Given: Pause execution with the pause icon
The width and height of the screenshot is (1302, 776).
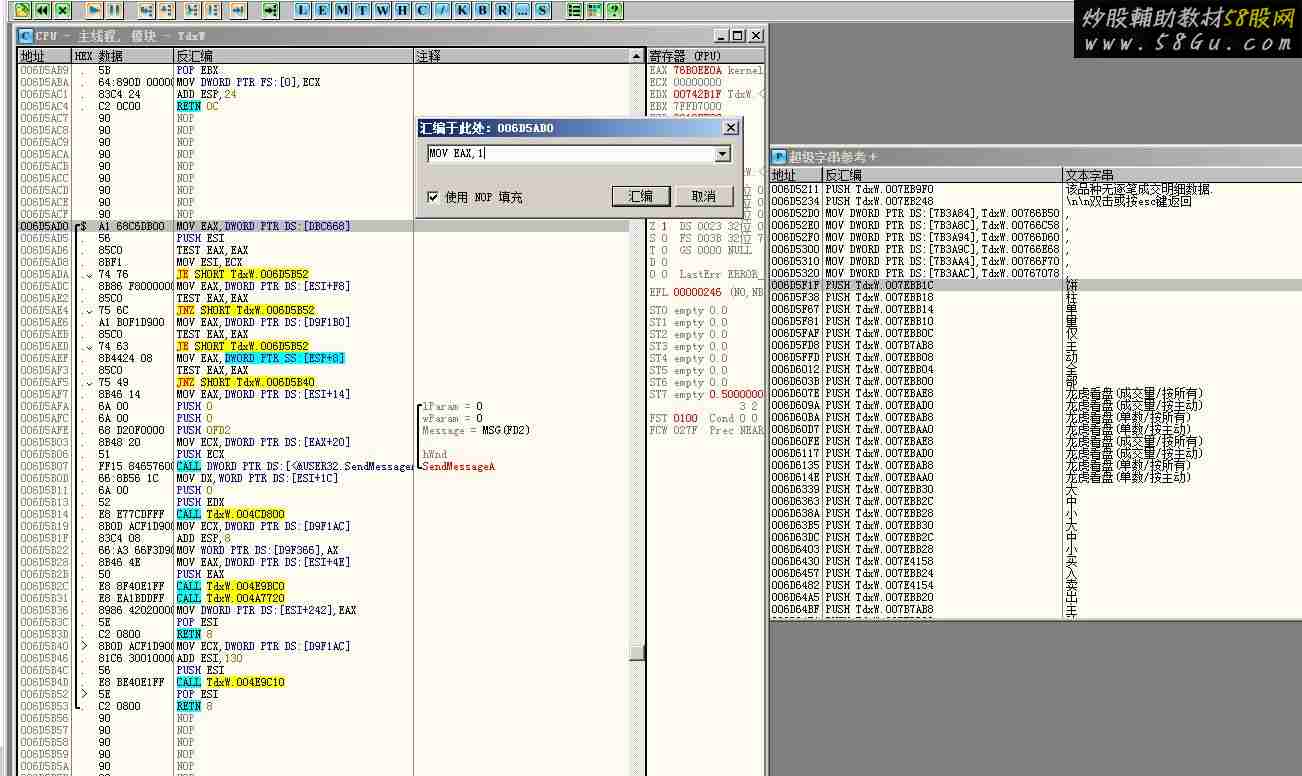Looking at the screenshot, I should click(115, 10).
